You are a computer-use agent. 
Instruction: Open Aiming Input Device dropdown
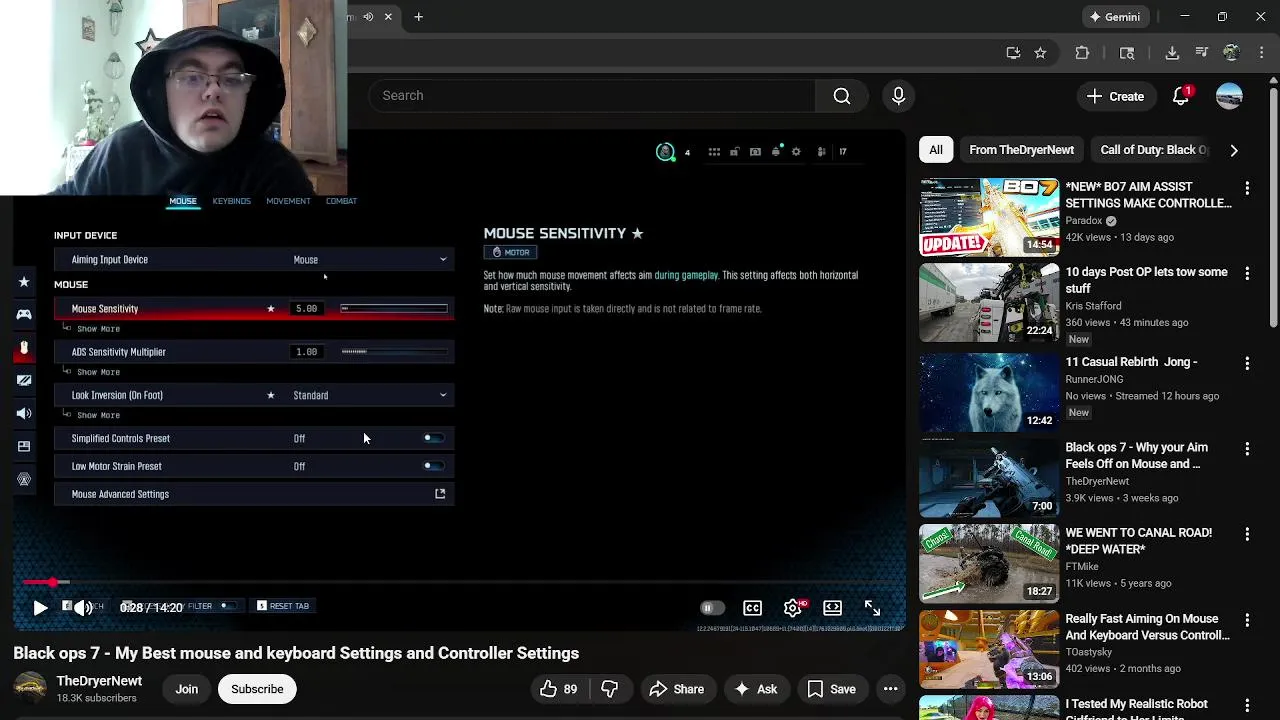254,260
